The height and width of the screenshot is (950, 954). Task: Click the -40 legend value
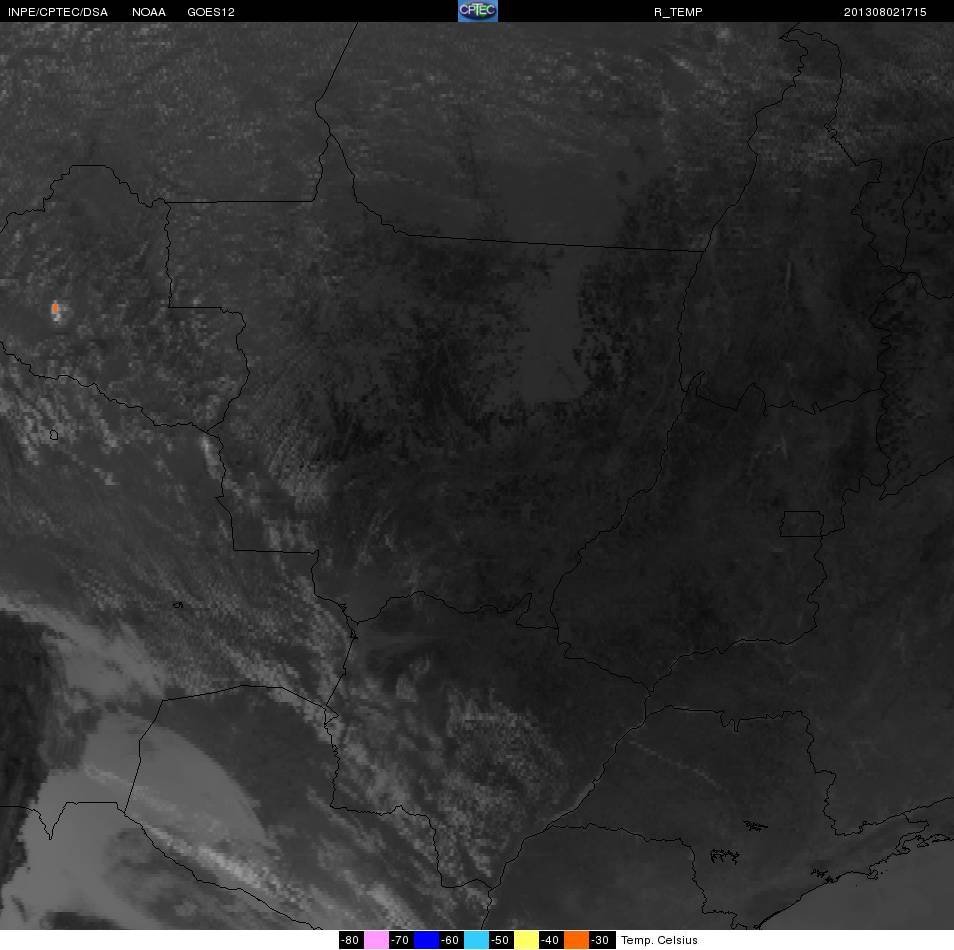[549, 940]
